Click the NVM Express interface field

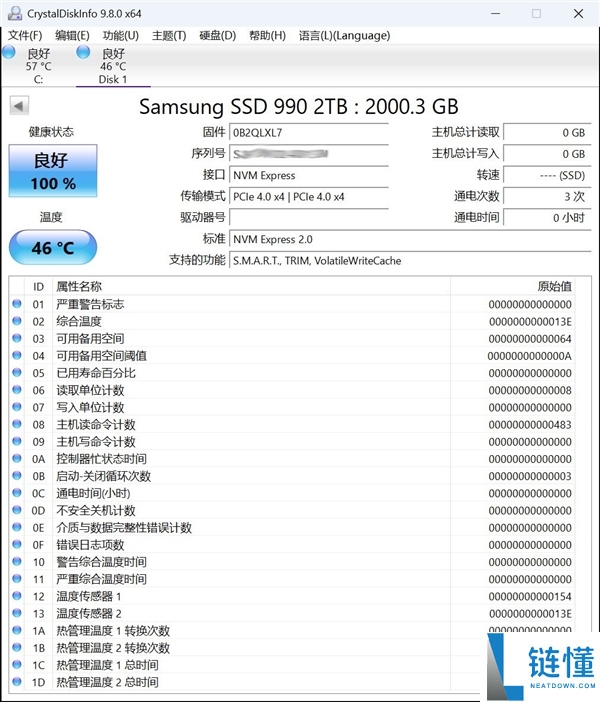(309, 176)
